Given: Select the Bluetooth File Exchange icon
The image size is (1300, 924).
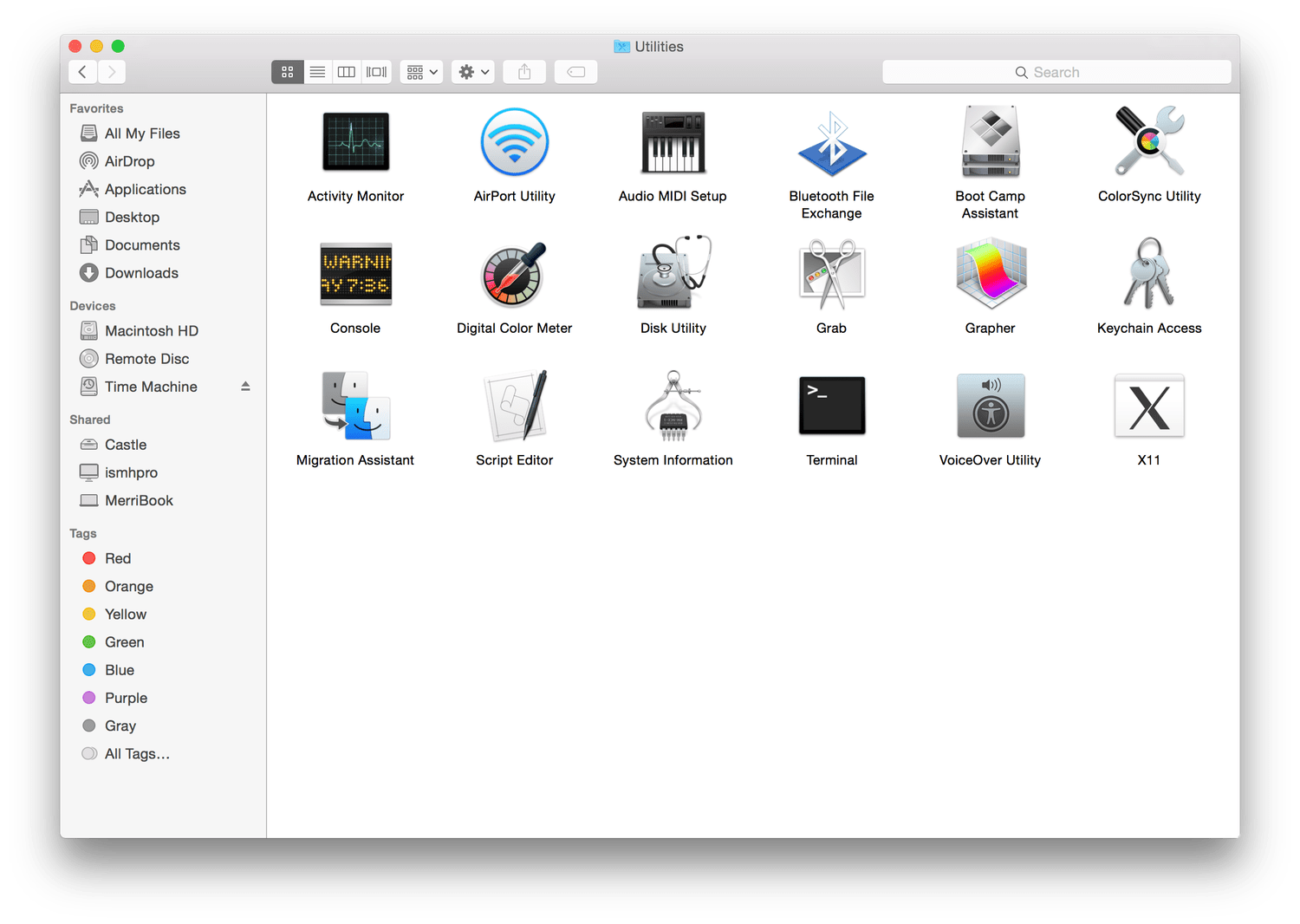Looking at the screenshot, I should [x=831, y=142].
